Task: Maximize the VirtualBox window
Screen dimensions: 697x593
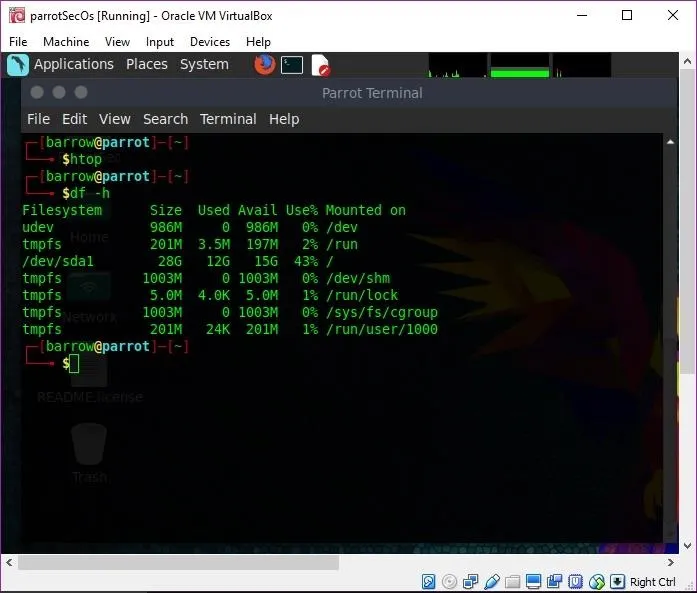Action: pyautogui.click(x=627, y=15)
